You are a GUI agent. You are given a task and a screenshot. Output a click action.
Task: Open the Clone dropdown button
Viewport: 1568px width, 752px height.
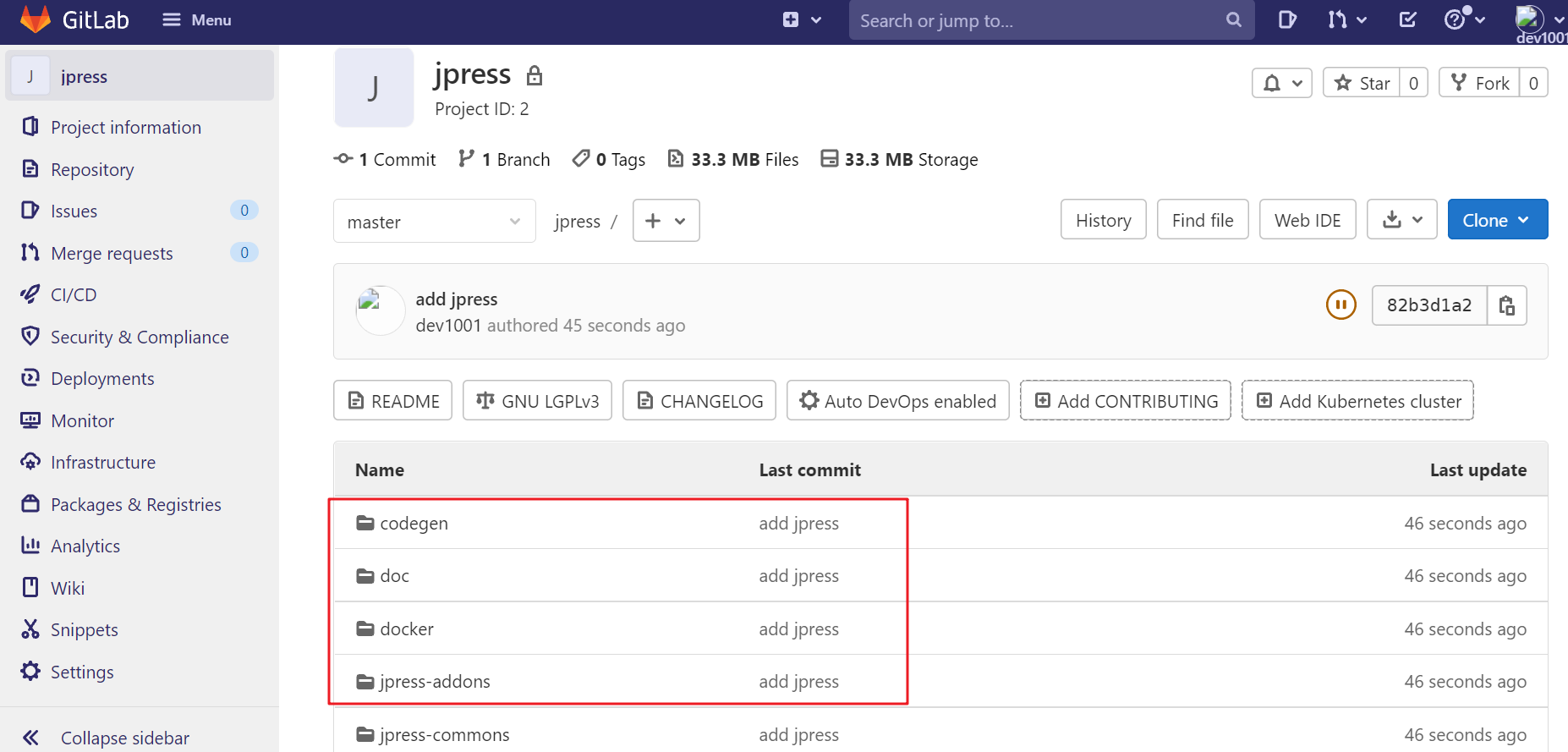(x=1498, y=220)
